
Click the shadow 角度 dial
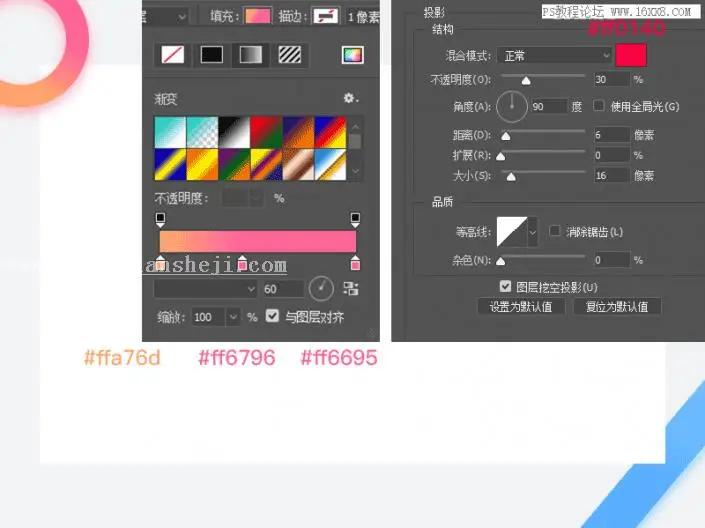(x=512, y=107)
